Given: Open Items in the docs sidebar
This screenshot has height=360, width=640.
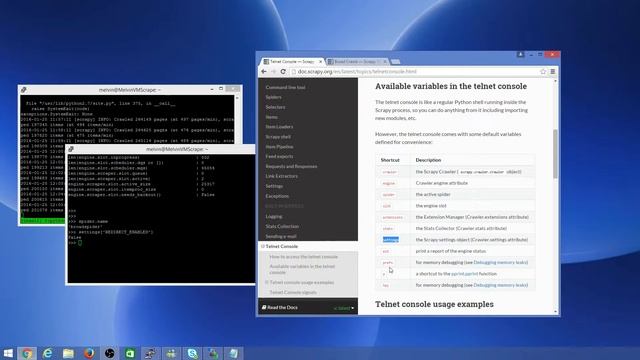Looking at the screenshot, I should pos(271,117).
